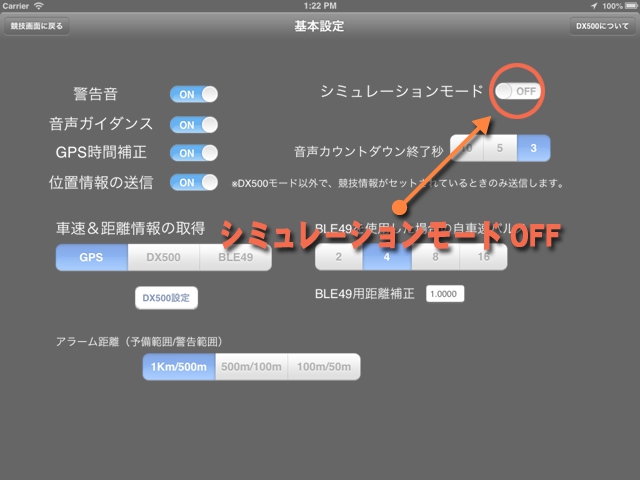The height and width of the screenshot is (480, 640).
Task: Edit BLE49用距離補正 value field
Action: (x=445, y=294)
